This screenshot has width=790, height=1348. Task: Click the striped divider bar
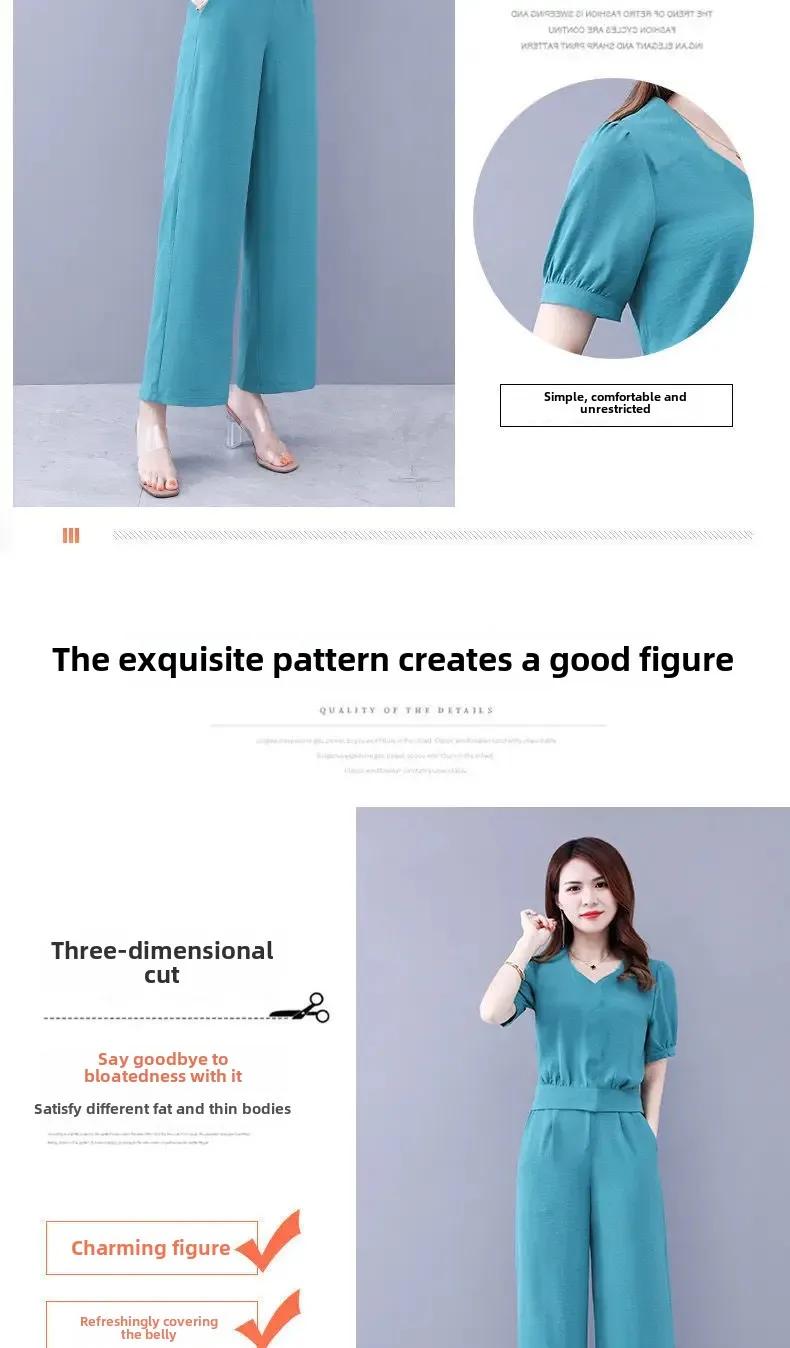[x=432, y=535]
